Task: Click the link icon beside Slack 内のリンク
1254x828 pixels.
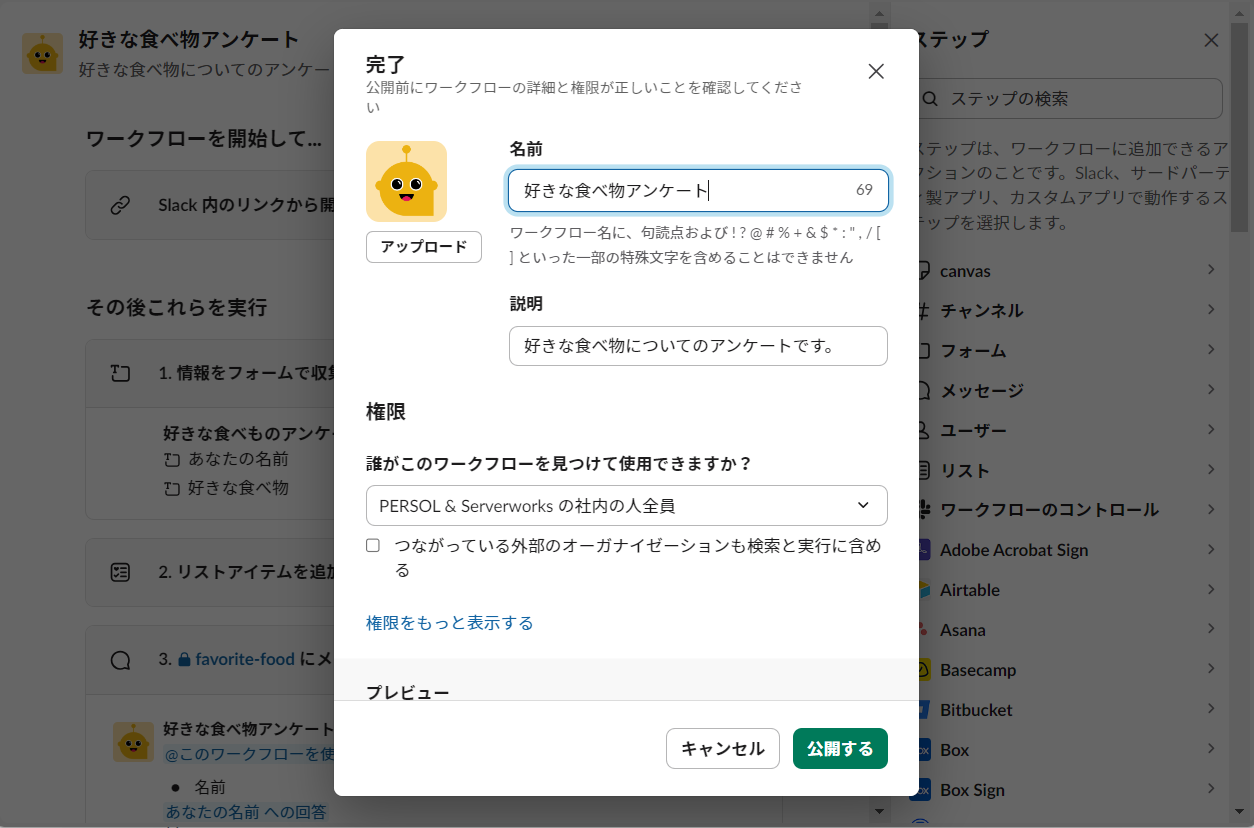Action: click(120, 205)
